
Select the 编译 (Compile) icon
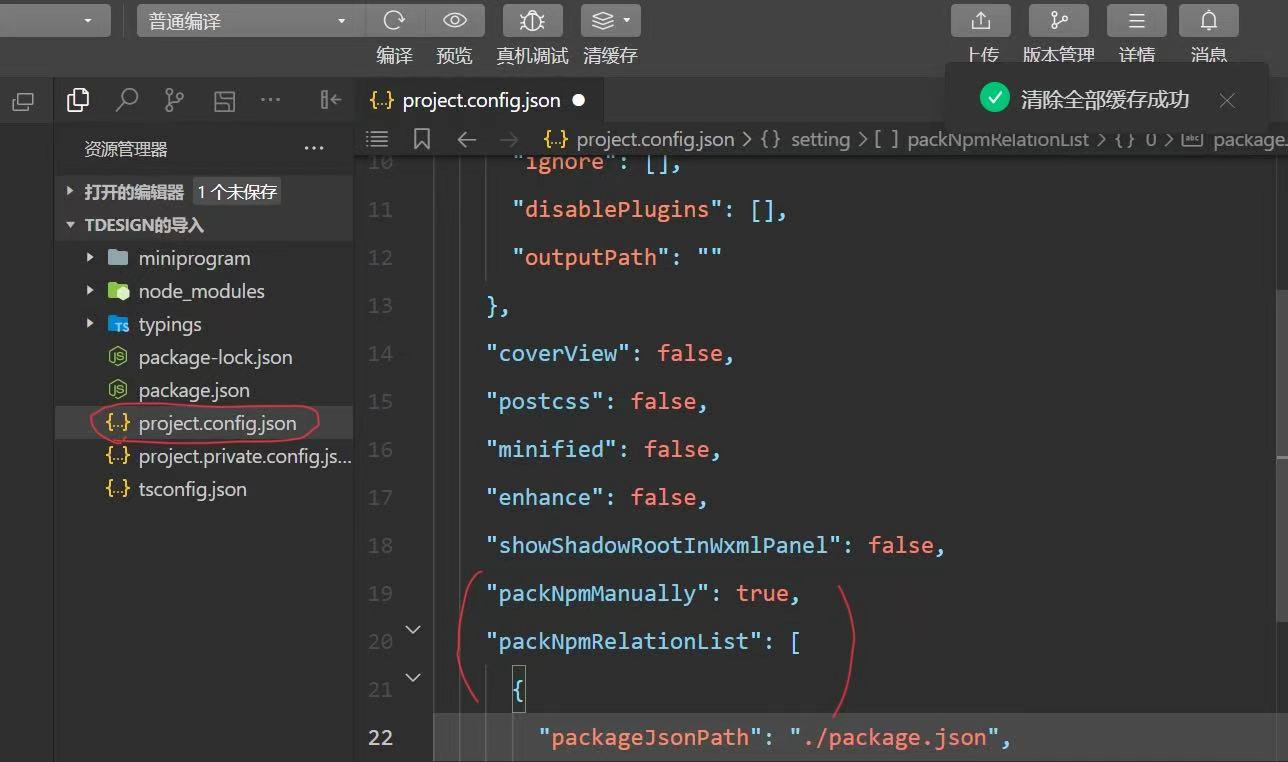pos(394,19)
